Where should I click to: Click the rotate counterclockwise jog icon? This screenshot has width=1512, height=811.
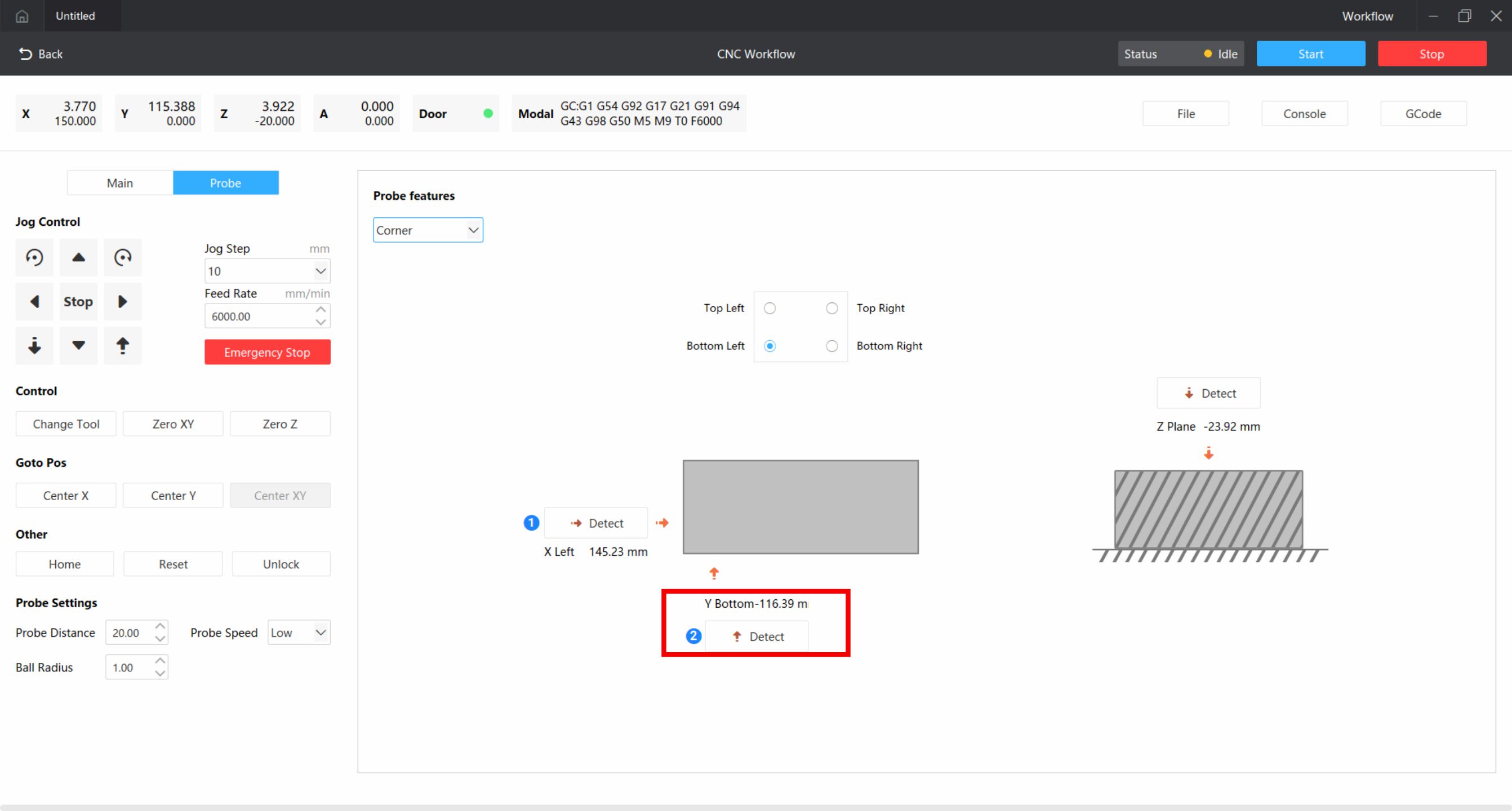click(x=34, y=257)
